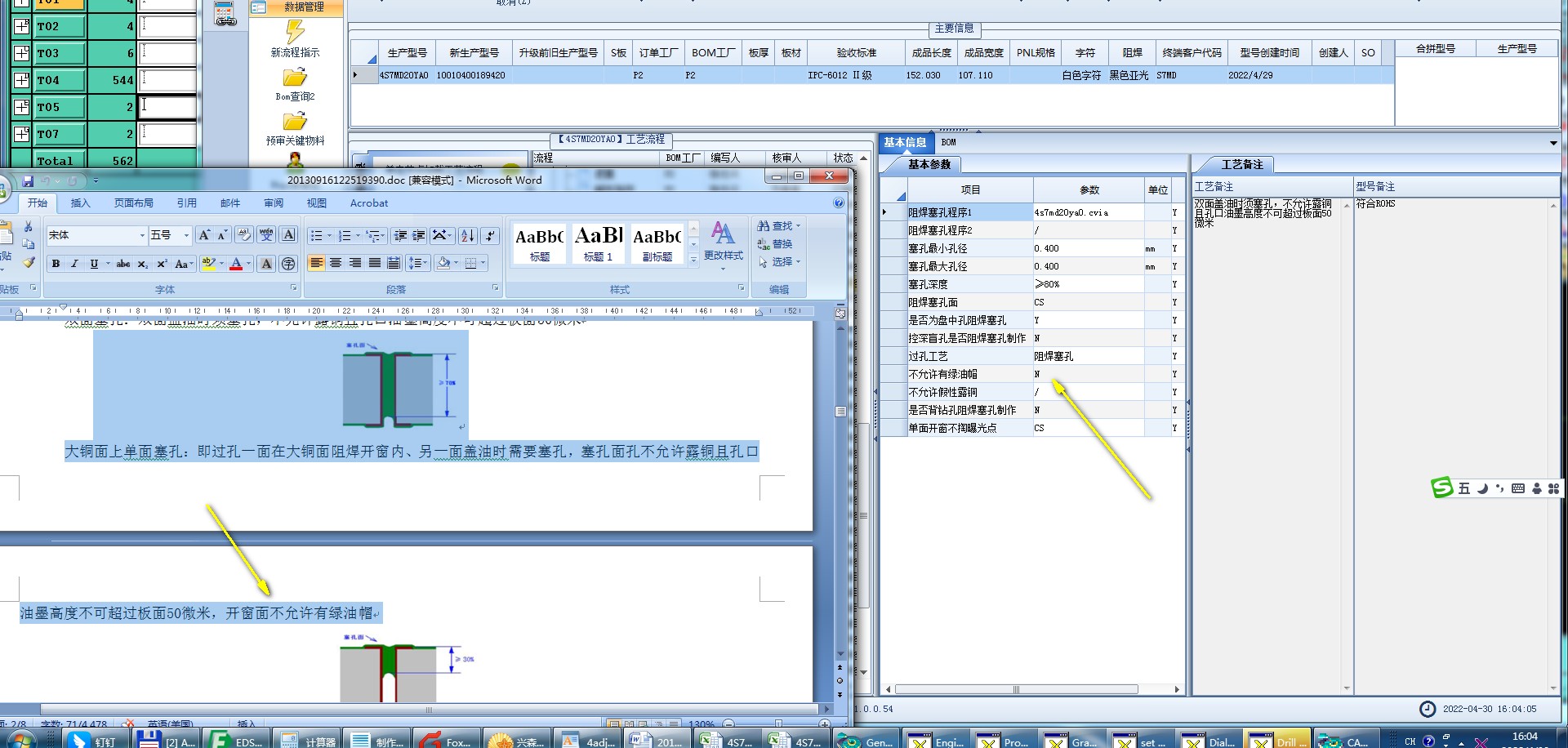
Task: Switch to the BOM tab
Action: tap(948, 142)
